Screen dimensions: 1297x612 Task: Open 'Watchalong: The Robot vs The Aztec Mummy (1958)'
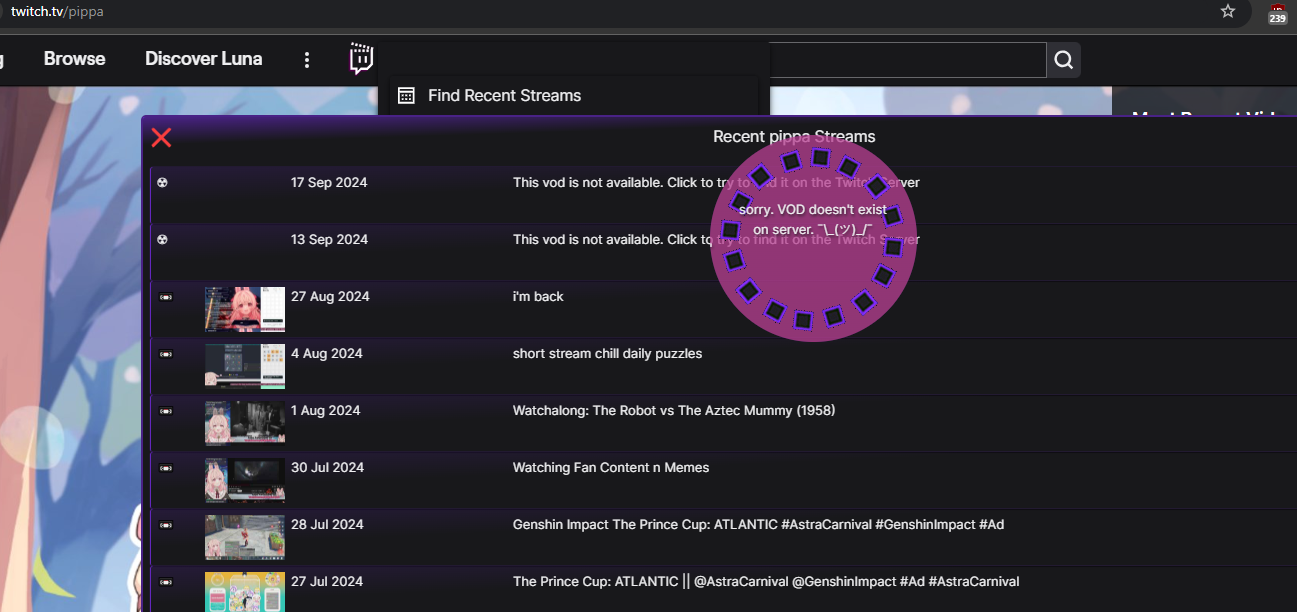click(x=674, y=411)
